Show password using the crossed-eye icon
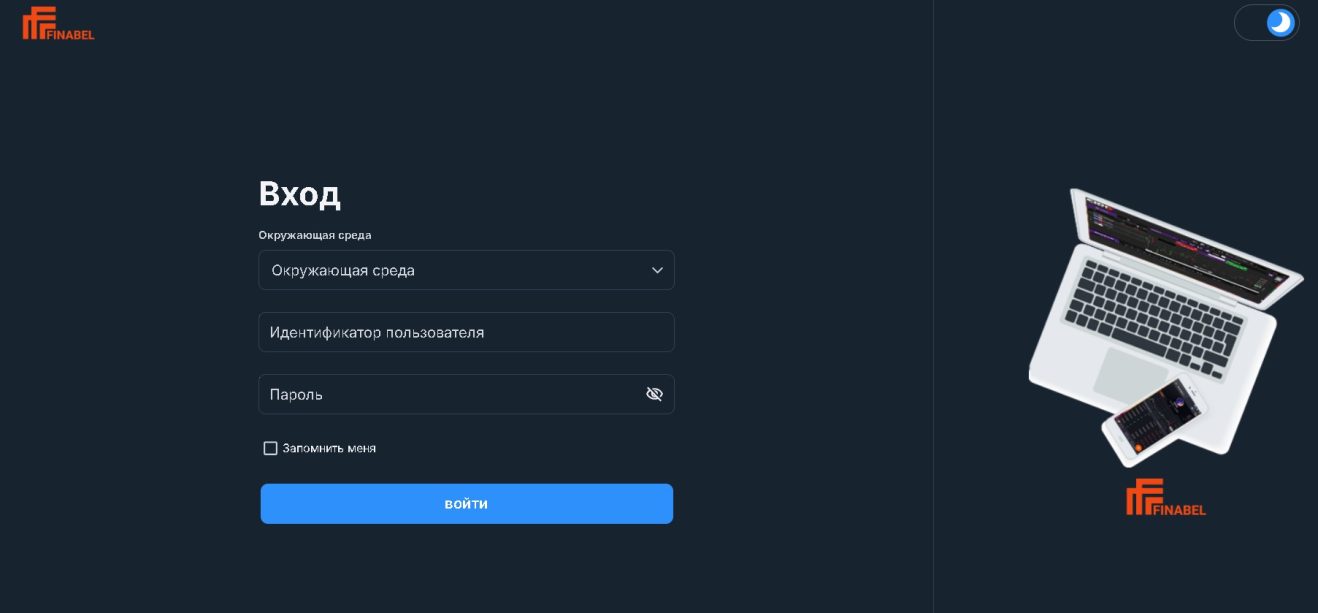 pyautogui.click(x=654, y=394)
